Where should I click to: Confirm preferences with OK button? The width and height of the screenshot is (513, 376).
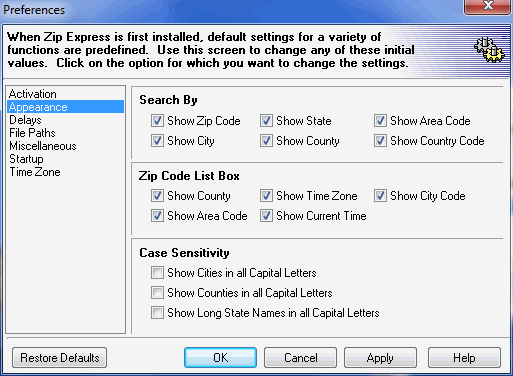220,358
